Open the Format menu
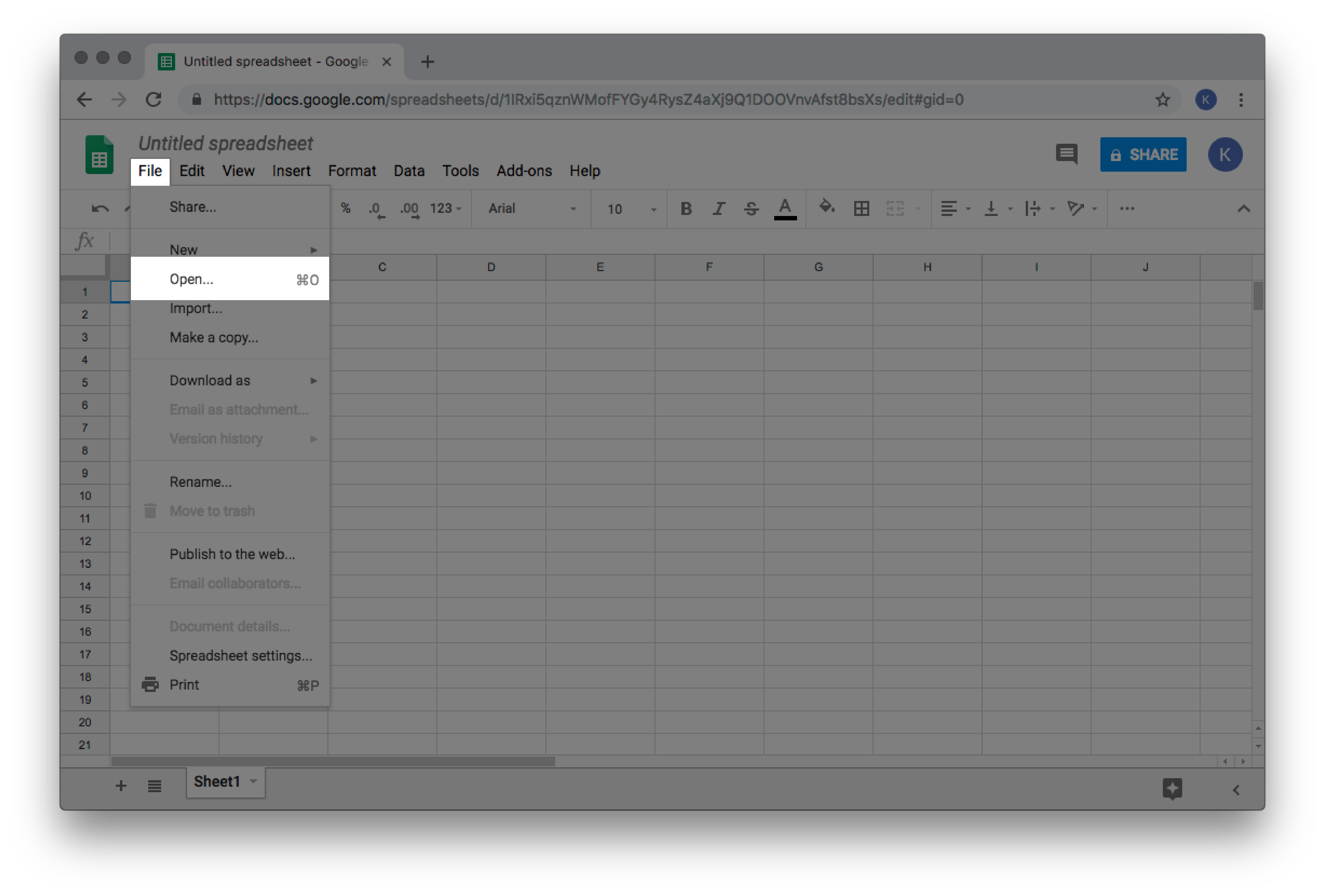The image size is (1325, 896). [x=352, y=171]
